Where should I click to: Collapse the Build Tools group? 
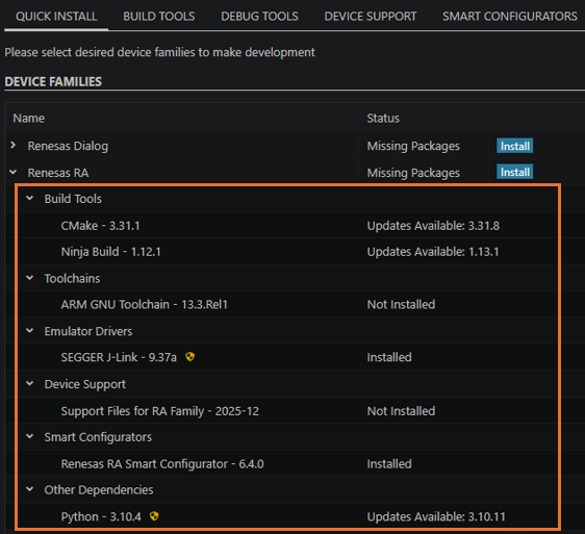click(30, 199)
